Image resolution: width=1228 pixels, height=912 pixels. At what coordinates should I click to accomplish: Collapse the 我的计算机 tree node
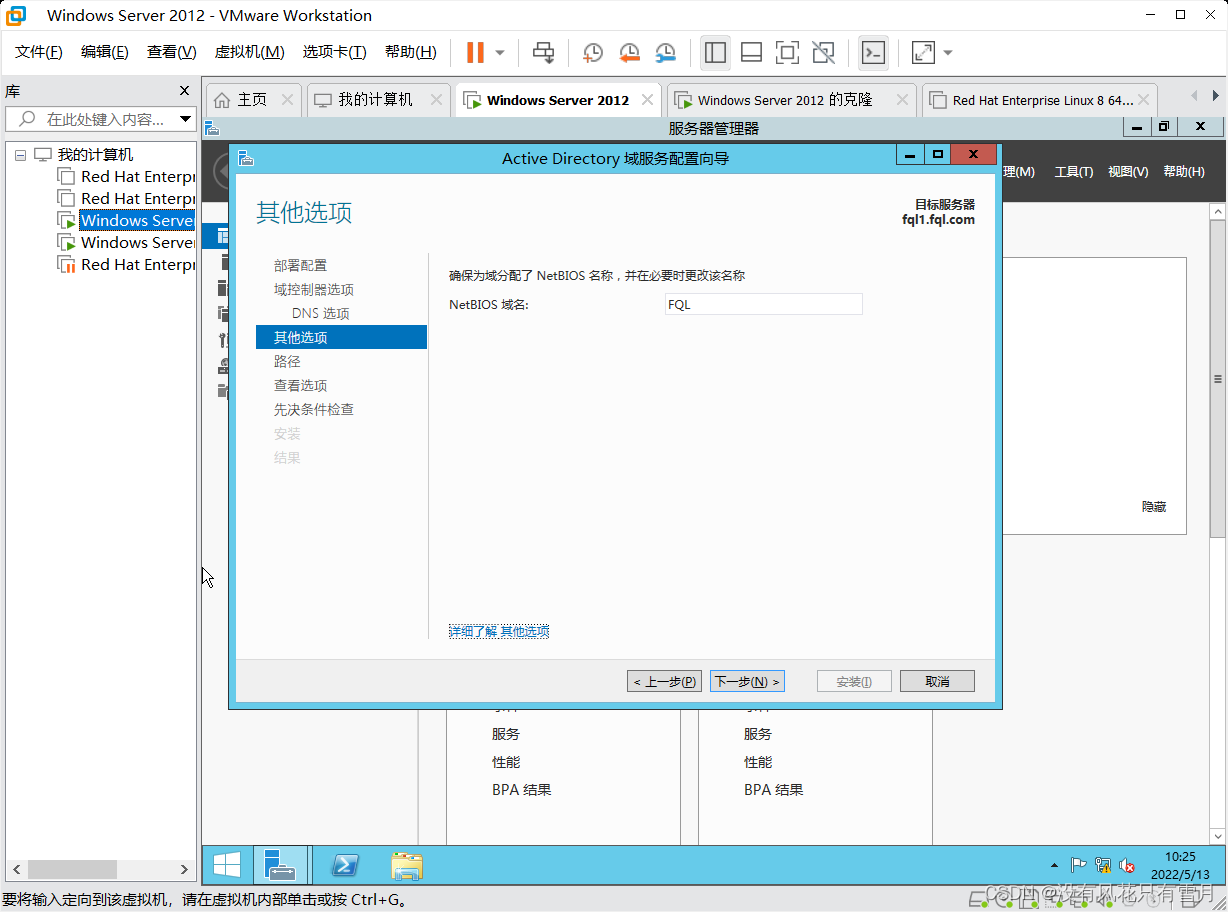tap(21, 155)
